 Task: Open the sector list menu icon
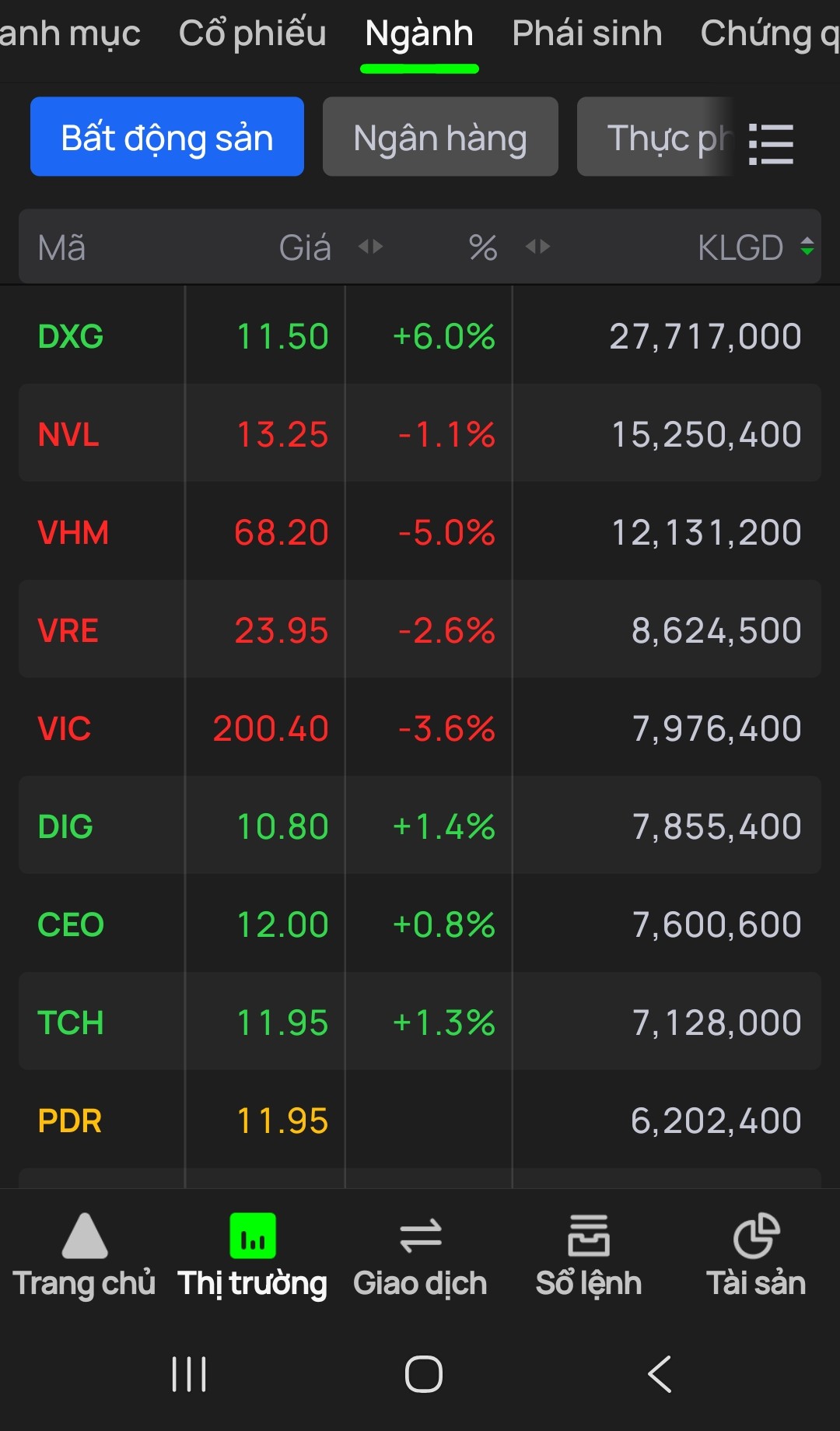point(771,144)
